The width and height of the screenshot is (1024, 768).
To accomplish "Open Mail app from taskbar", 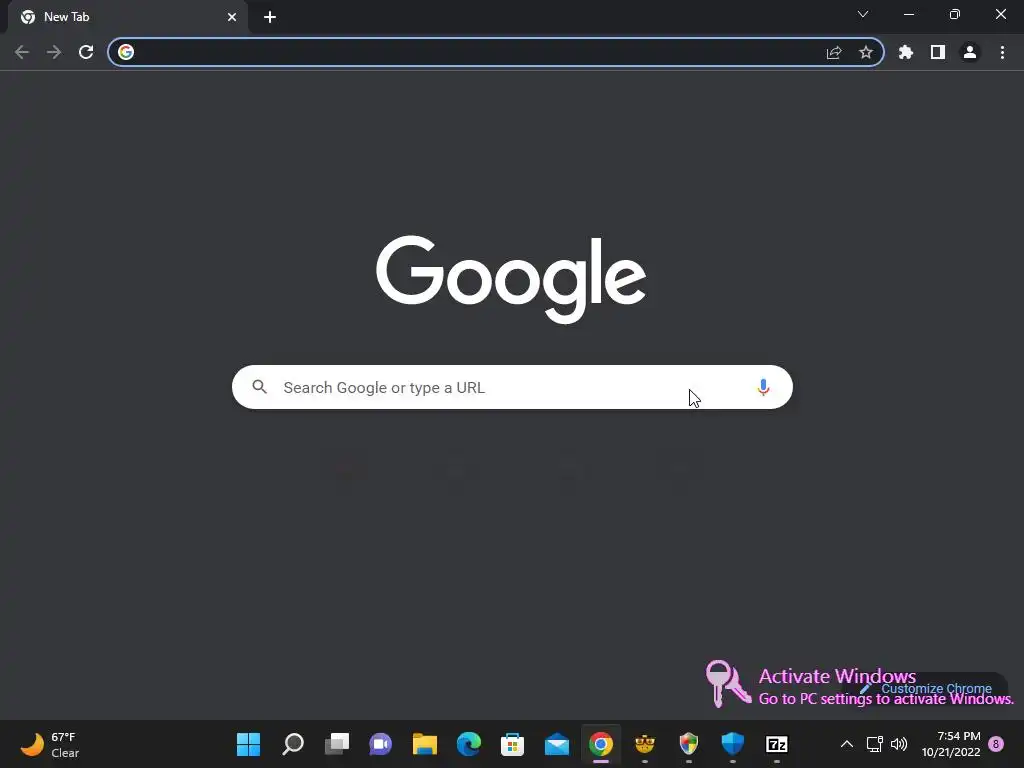I will coord(557,744).
